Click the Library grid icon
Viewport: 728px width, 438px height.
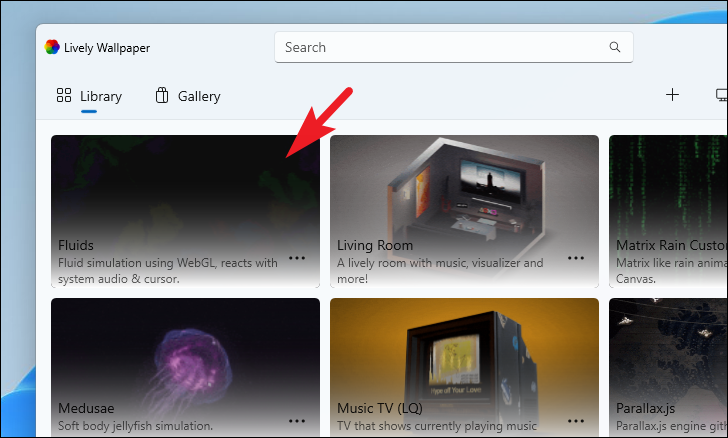(x=64, y=95)
